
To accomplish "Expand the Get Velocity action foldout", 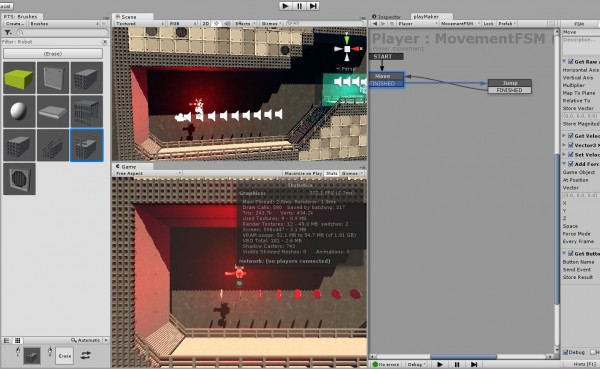I will point(564,136).
